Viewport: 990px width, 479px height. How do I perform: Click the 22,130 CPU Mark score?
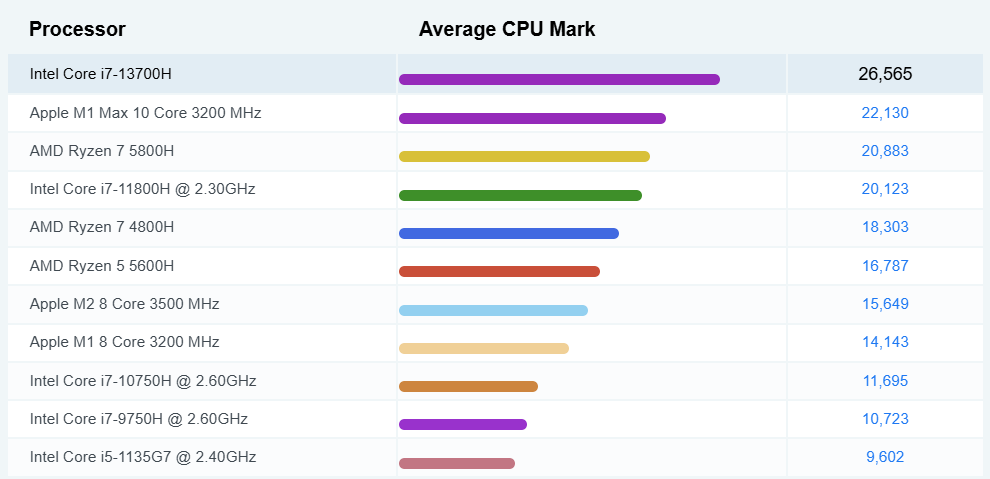pyautogui.click(x=885, y=113)
